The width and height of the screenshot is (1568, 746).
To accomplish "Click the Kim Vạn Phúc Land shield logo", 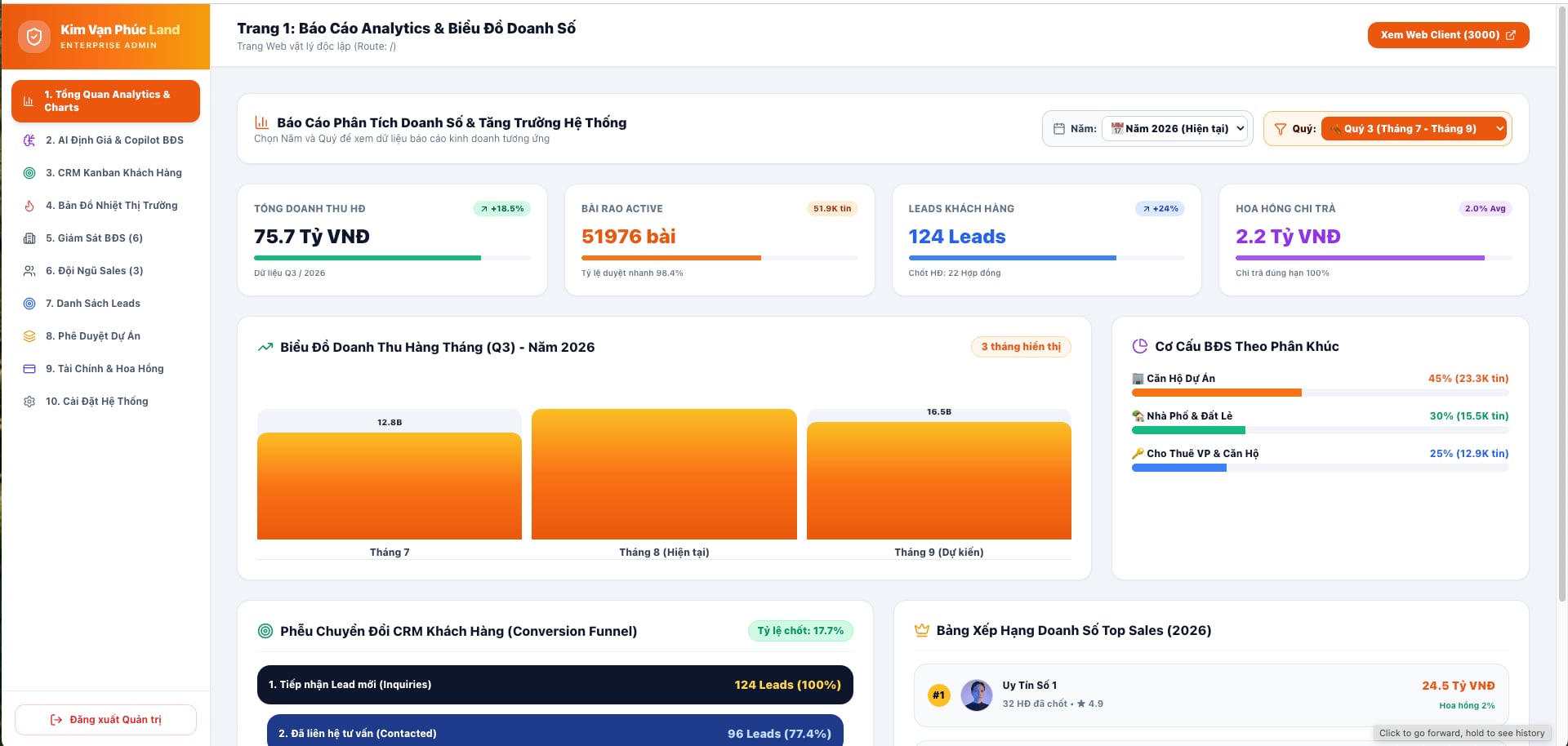I will pos(34,37).
